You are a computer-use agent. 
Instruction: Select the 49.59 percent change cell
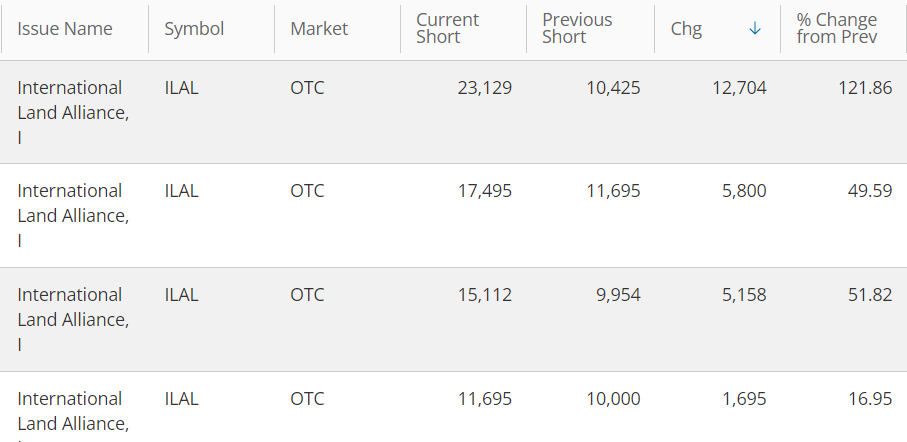click(870, 191)
